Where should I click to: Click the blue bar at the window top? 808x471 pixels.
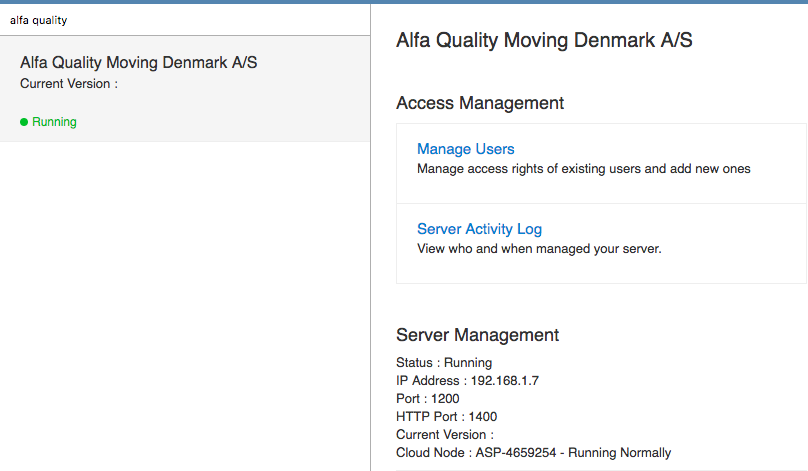pyautogui.click(x=404, y=2)
